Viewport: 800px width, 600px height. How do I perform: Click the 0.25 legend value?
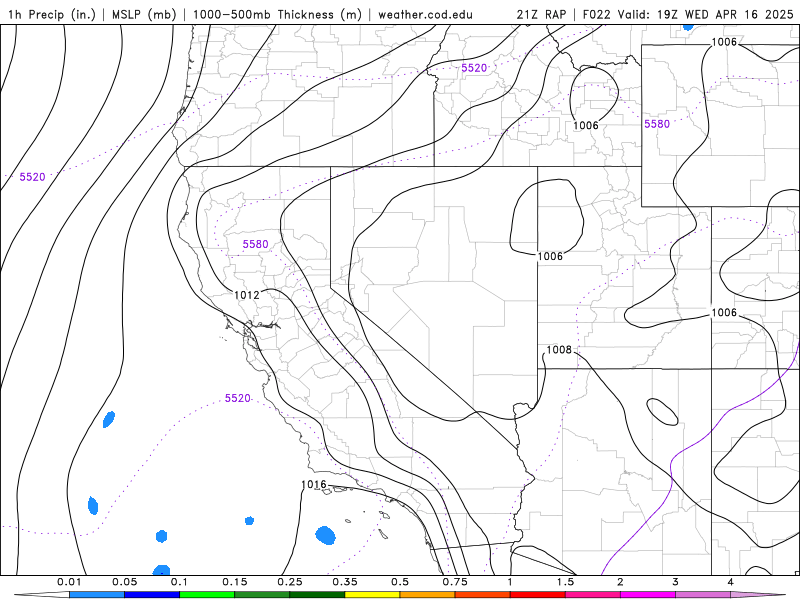[290, 582]
